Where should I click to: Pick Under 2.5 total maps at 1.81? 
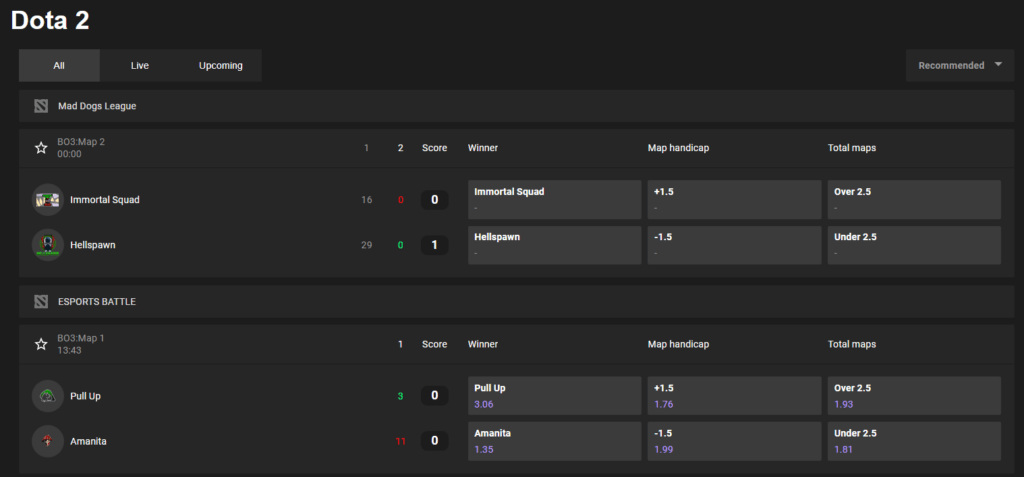pyautogui.click(x=914, y=441)
